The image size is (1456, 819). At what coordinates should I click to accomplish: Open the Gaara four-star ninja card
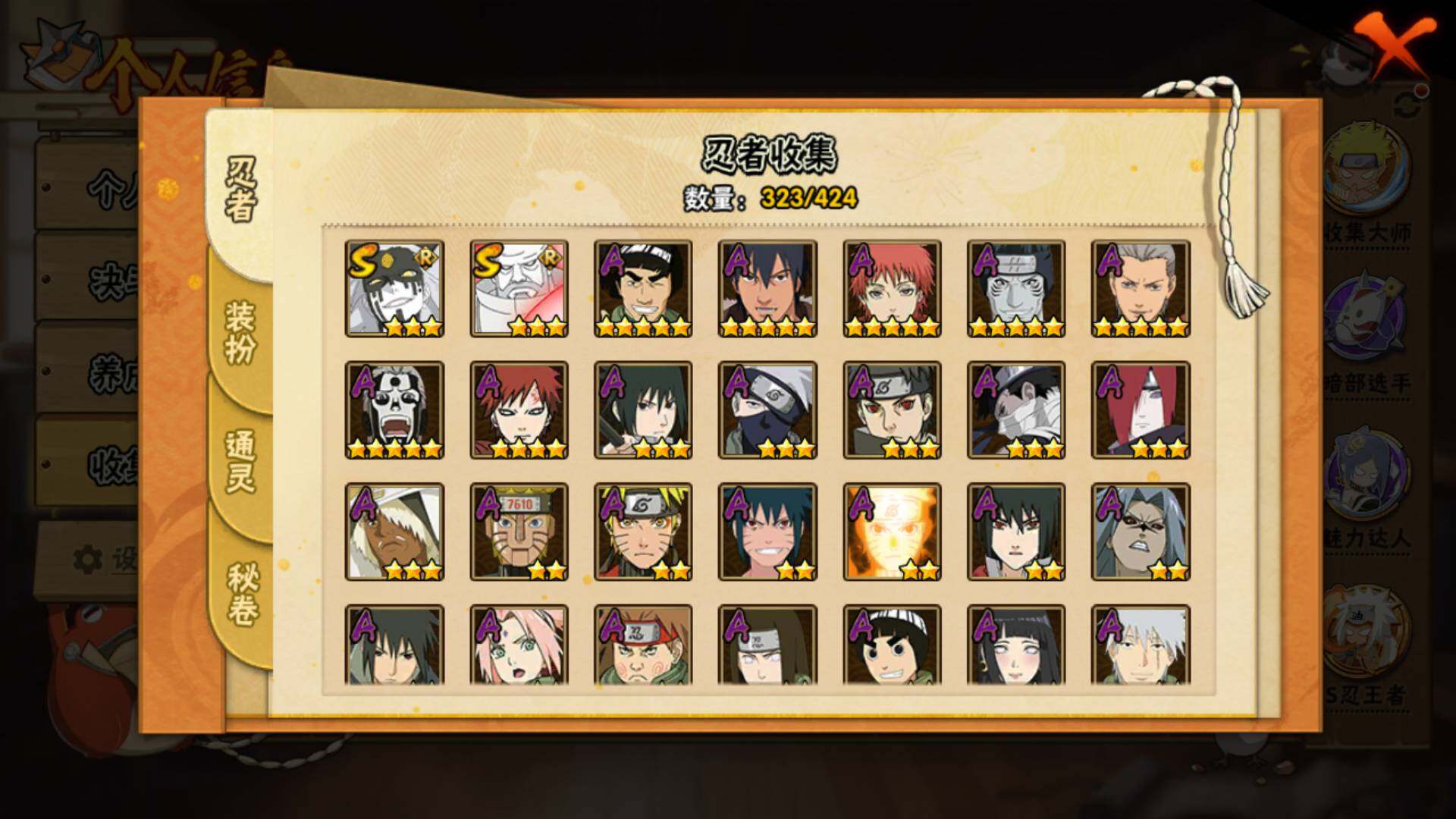coord(519,410)
